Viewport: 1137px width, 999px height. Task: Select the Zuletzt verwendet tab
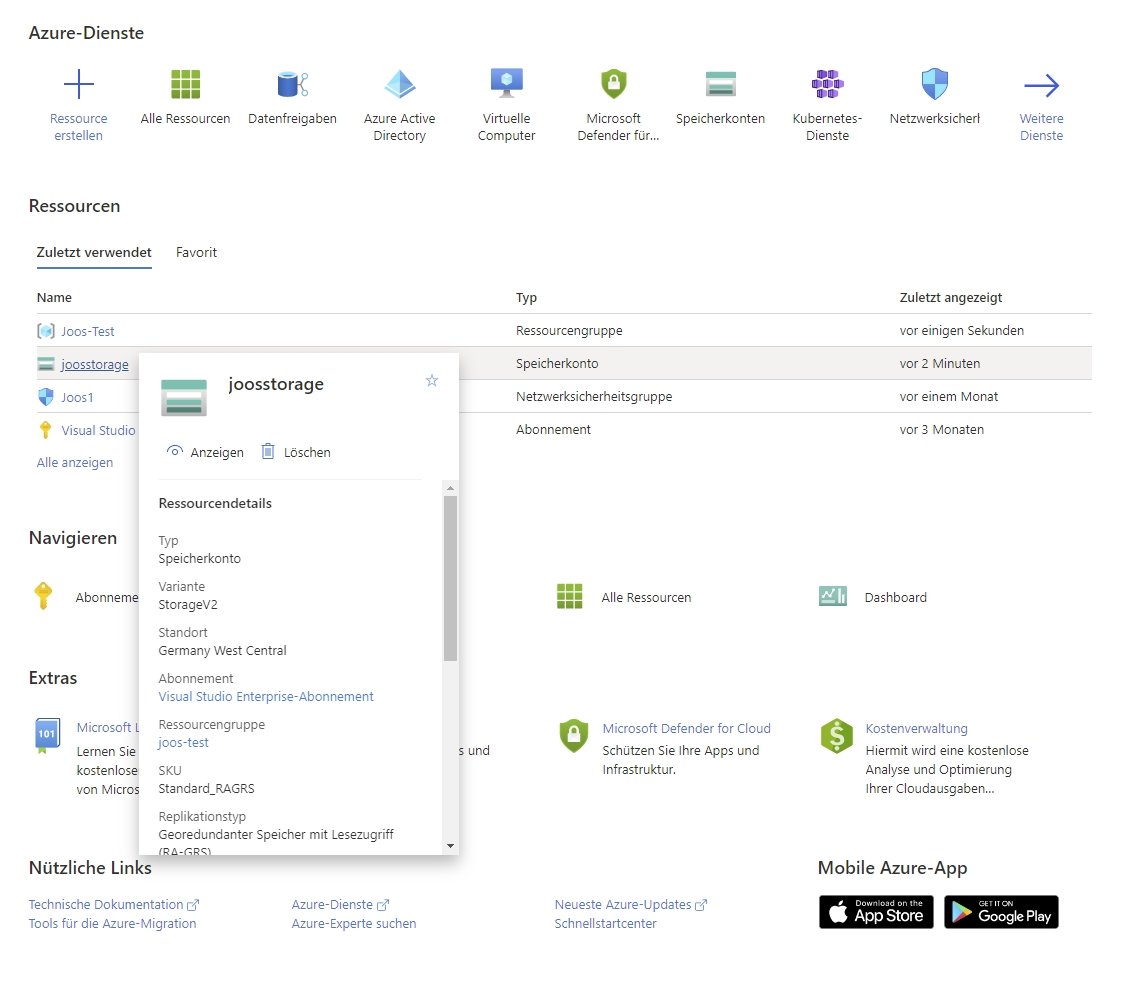[93, 252]
